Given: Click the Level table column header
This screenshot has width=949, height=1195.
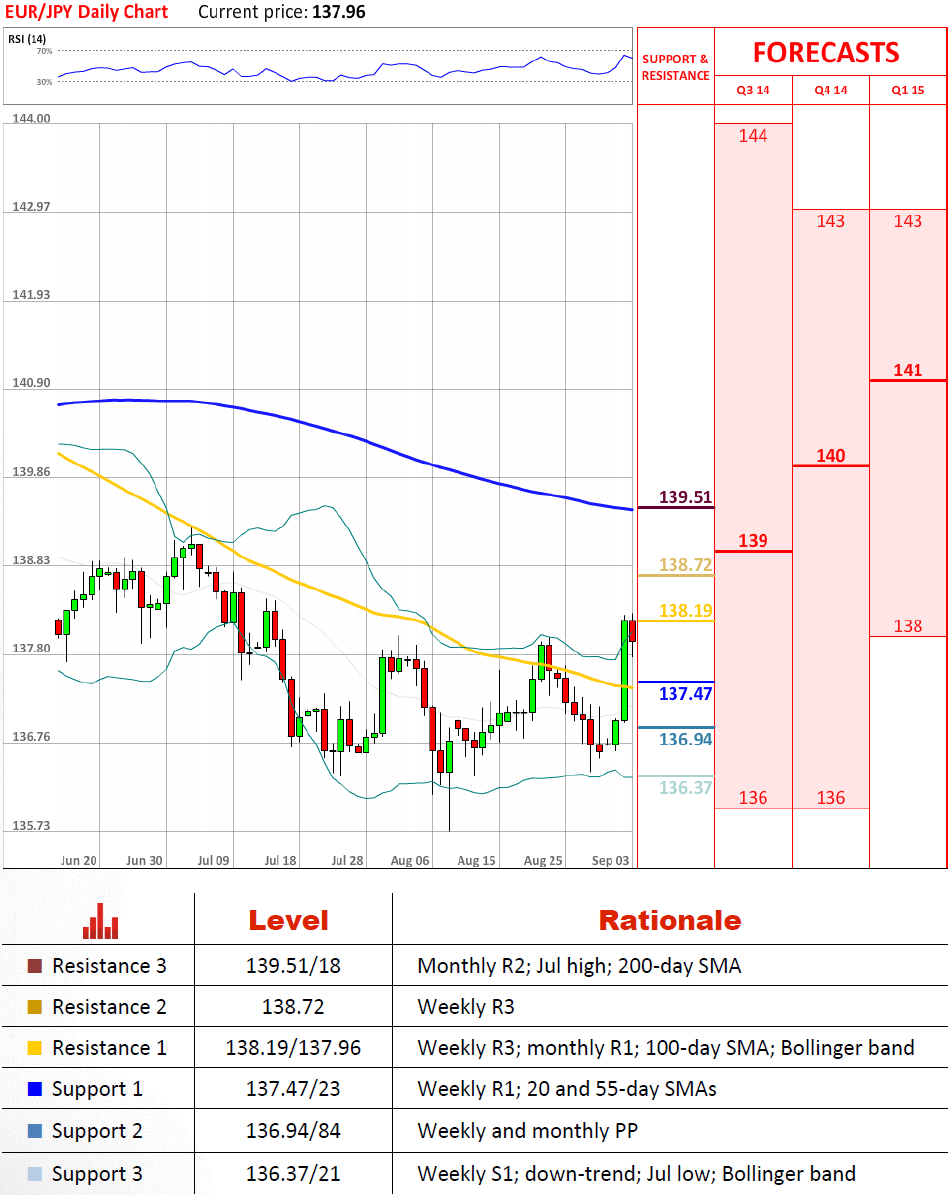Looking at the screenshot, I should click(289, 921).
